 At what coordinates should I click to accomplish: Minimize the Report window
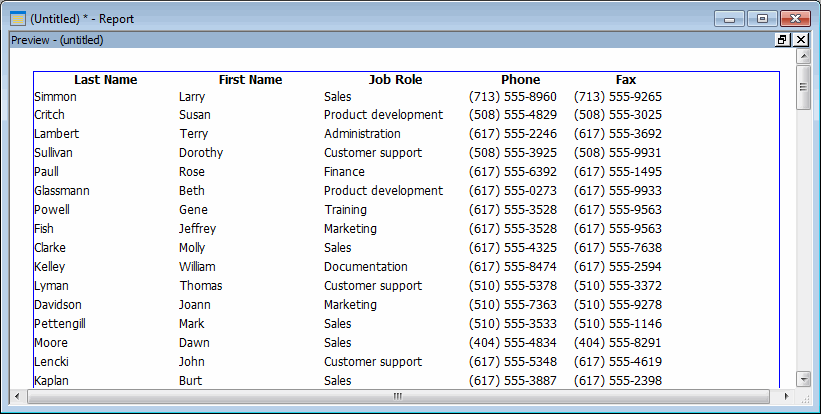[x=729, y=19]
